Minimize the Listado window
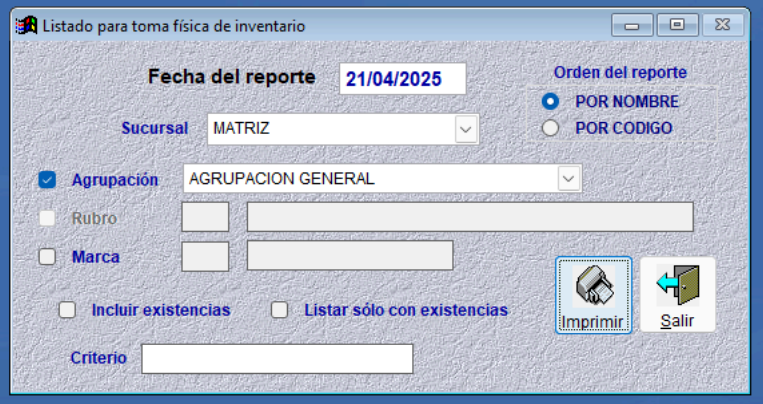 (x=632, y=25)
